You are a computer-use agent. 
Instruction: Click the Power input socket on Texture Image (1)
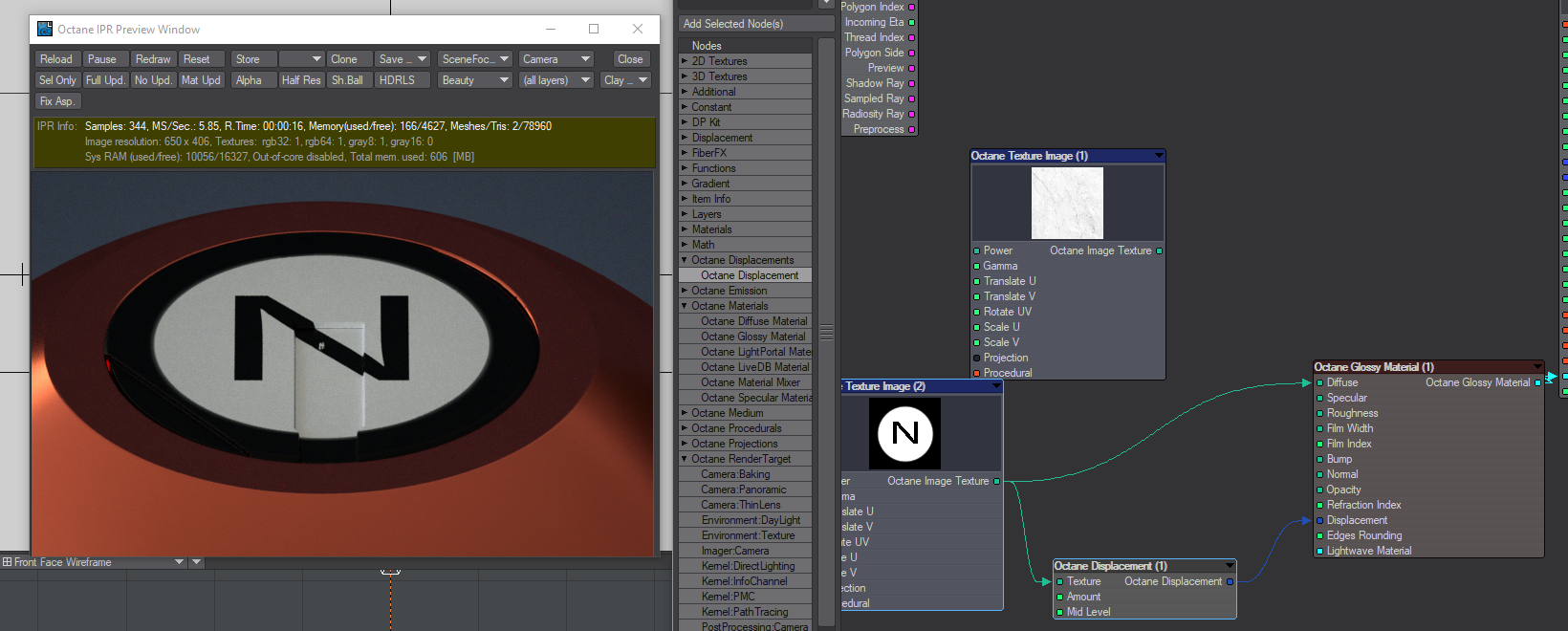pyautogui.click(x=977, y=250)
